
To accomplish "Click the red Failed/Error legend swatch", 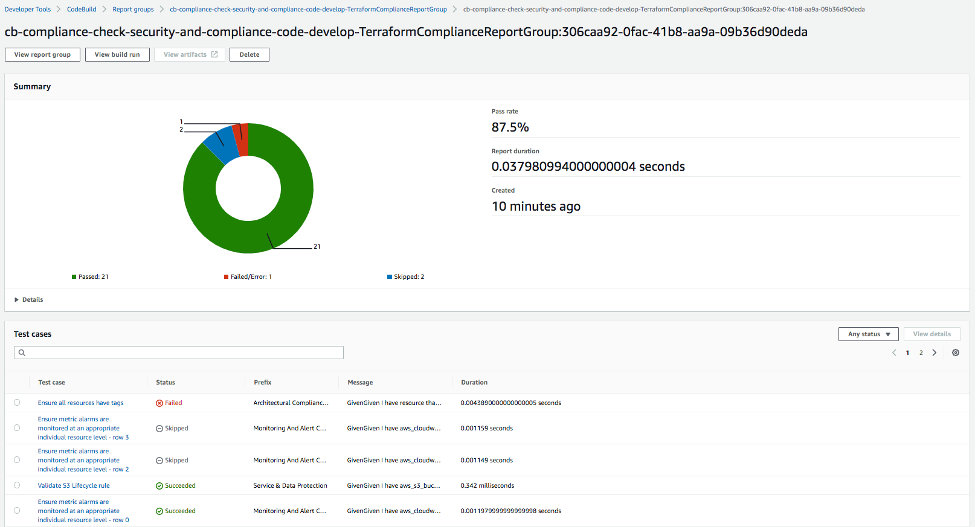I will click(x=226, y=277).
